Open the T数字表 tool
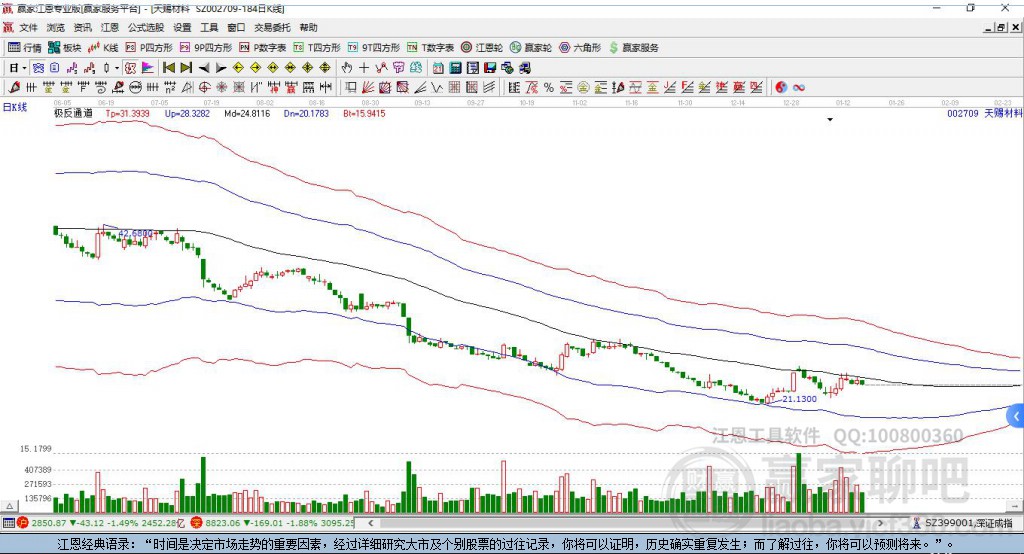Viewport: 1024px width, 554px height. click(x=430, y=48)
